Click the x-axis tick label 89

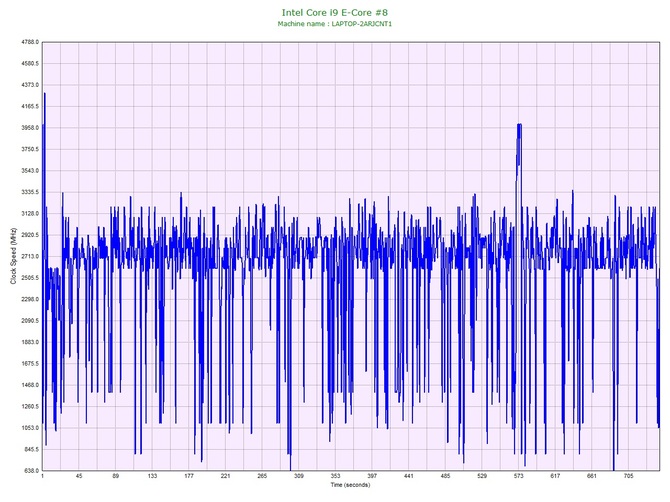tap(116, 476)
